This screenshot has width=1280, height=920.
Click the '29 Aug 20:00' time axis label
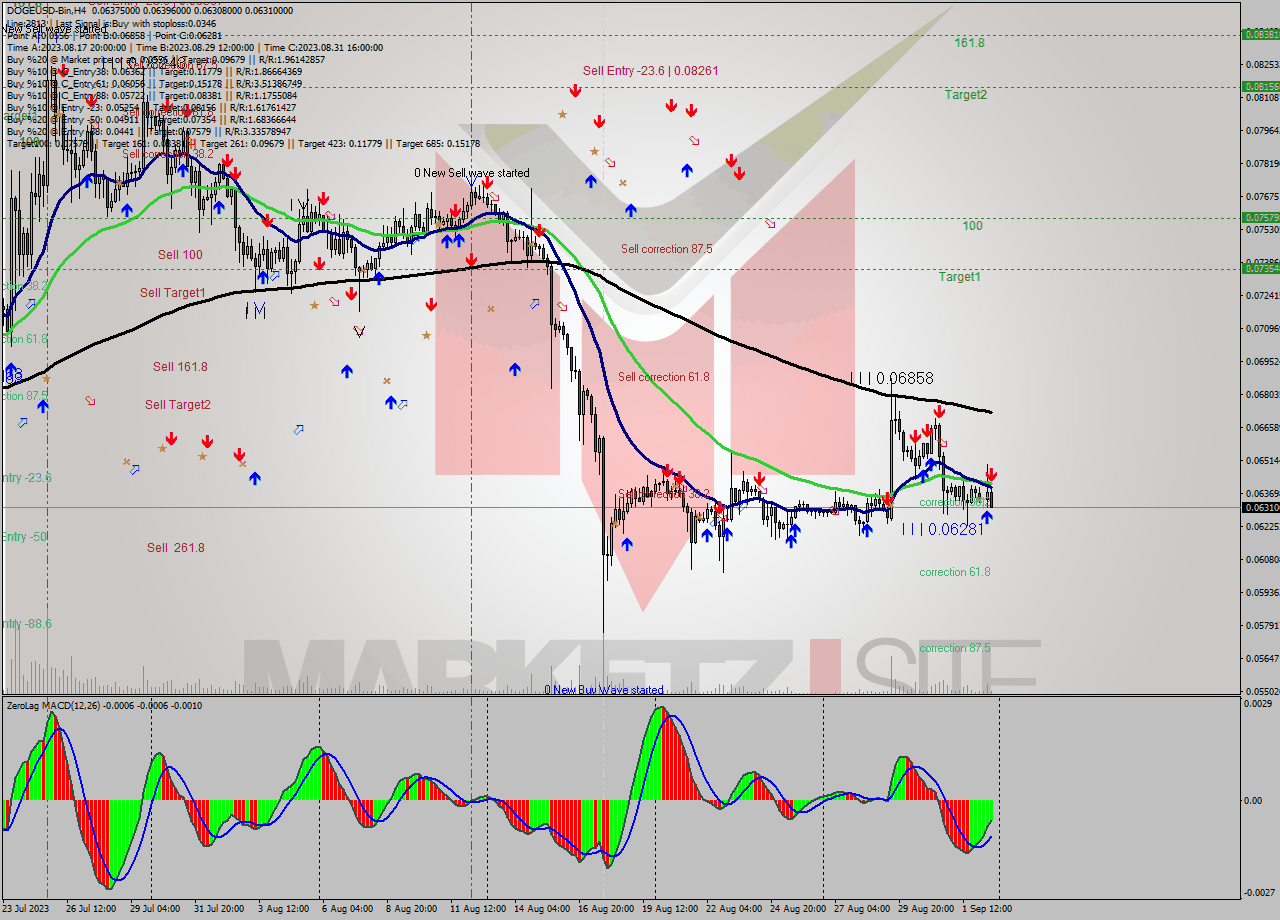(x=926, y=909)
